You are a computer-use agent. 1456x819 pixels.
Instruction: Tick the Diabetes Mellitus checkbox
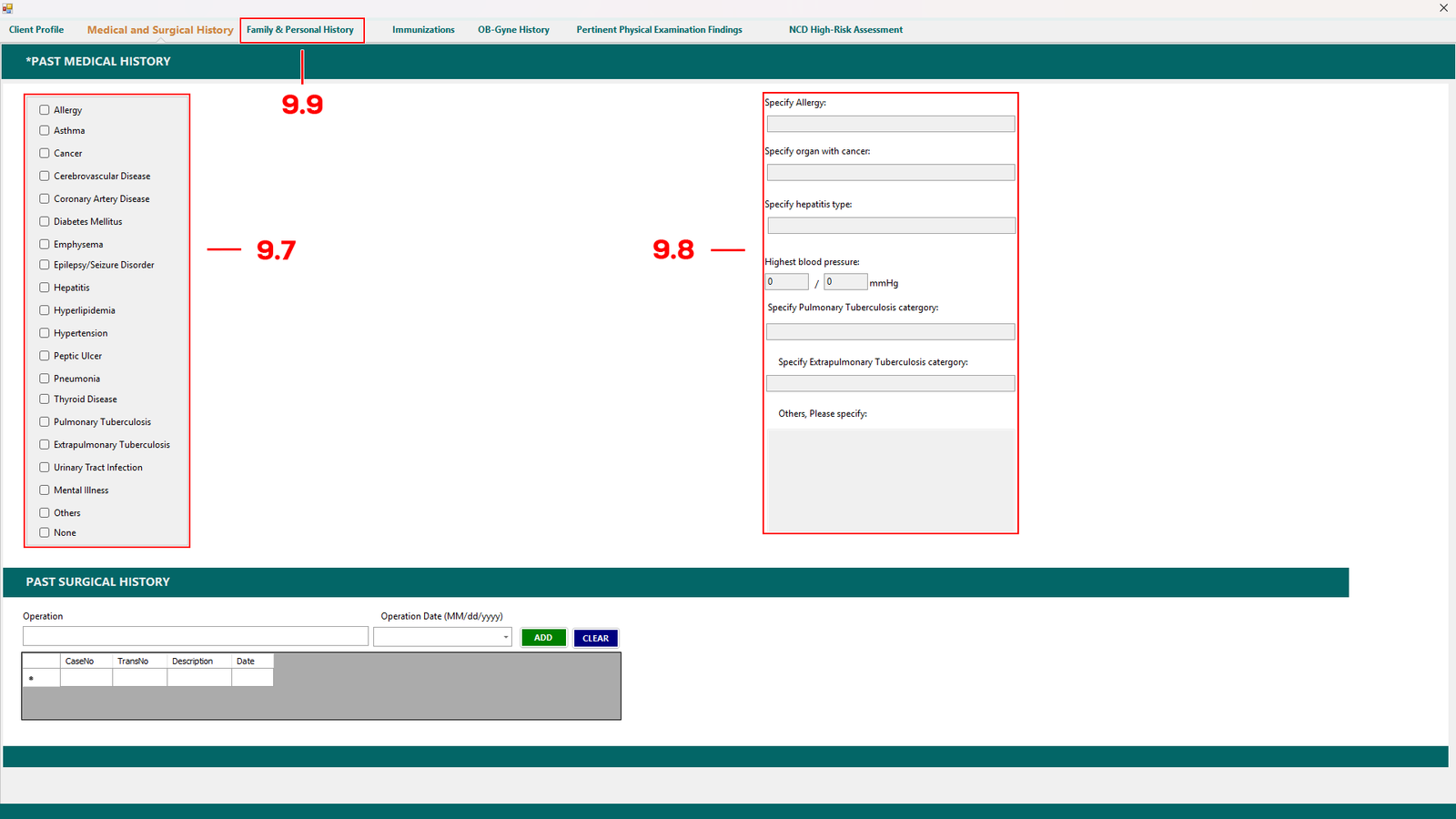(45, 222)
